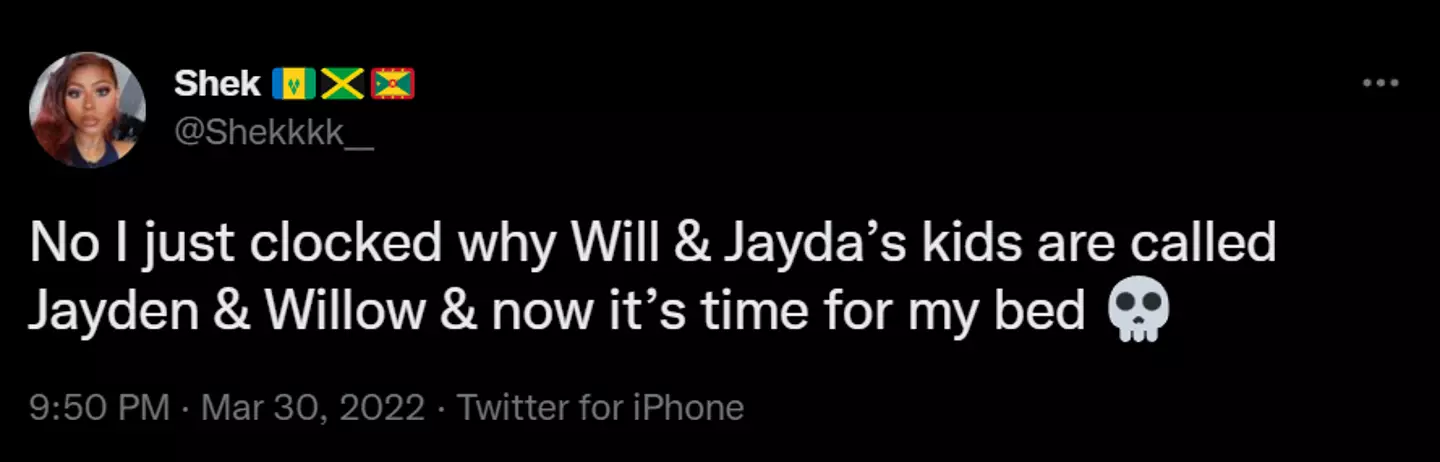The width and height of the screenshot is (1440, 462).
Task: Open the @Shekkkk_ handle link
Action: point(273,133)
